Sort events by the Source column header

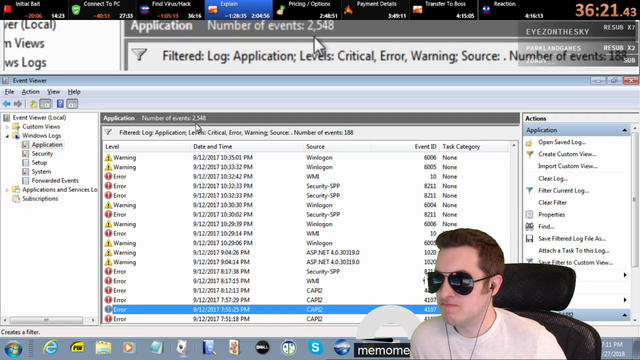pyautogui.click(x=338, y=147)
